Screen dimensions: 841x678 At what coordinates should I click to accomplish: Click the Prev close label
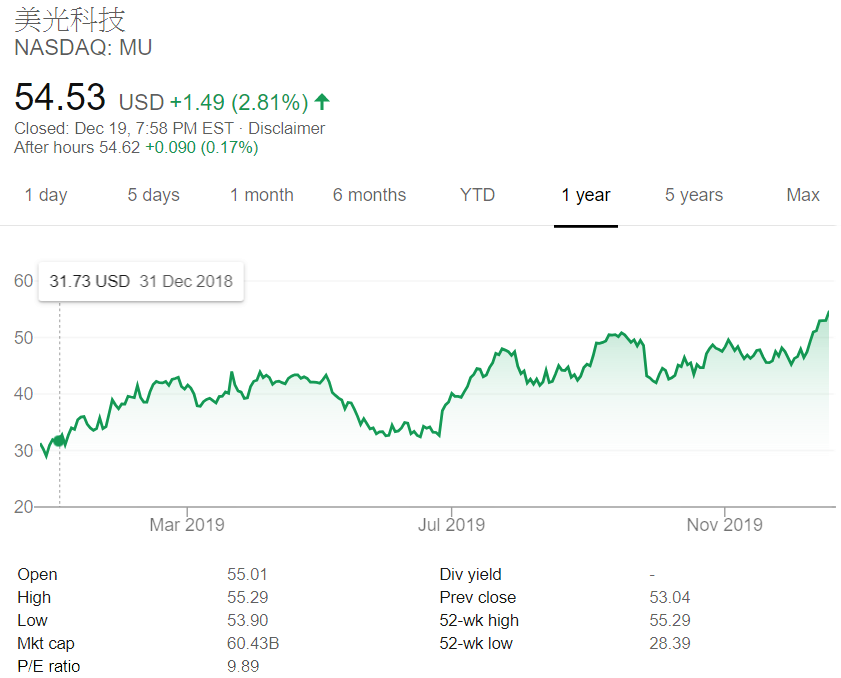point(477,598)
